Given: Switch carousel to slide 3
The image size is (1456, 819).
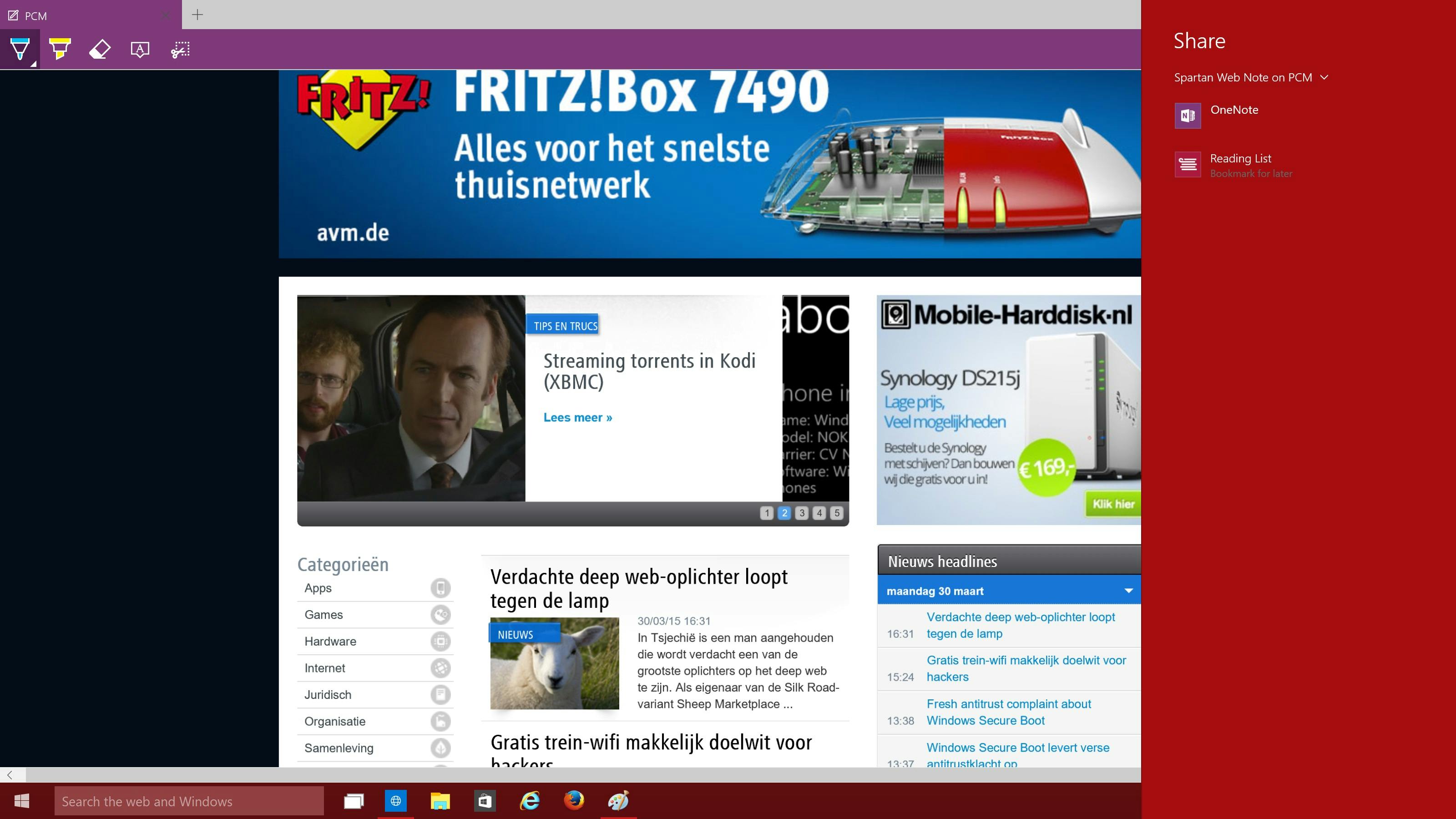Looking at the screenshot, I should tap(801, 513).
